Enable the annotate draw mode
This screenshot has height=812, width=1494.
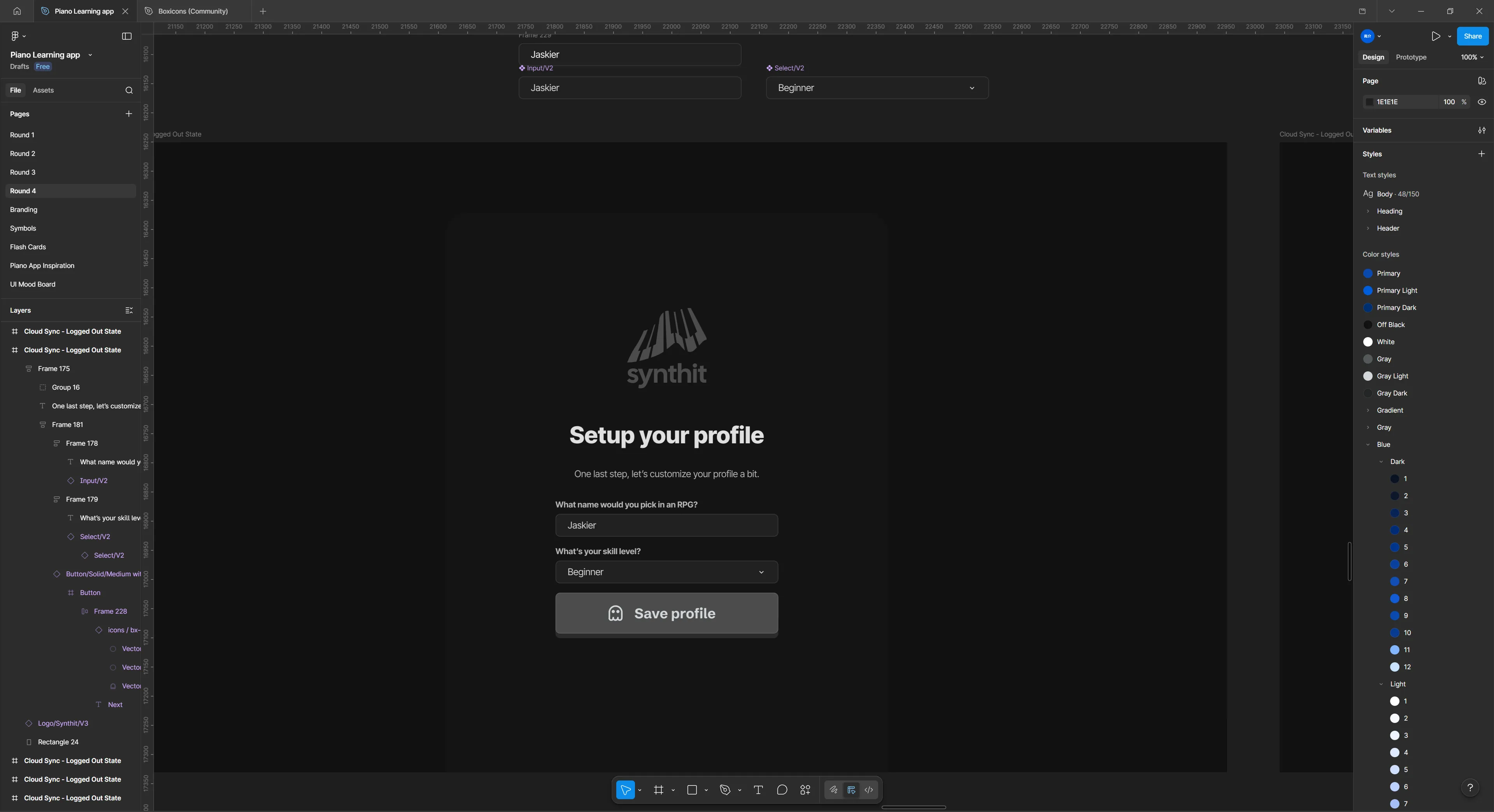click(x=833, y=790)
